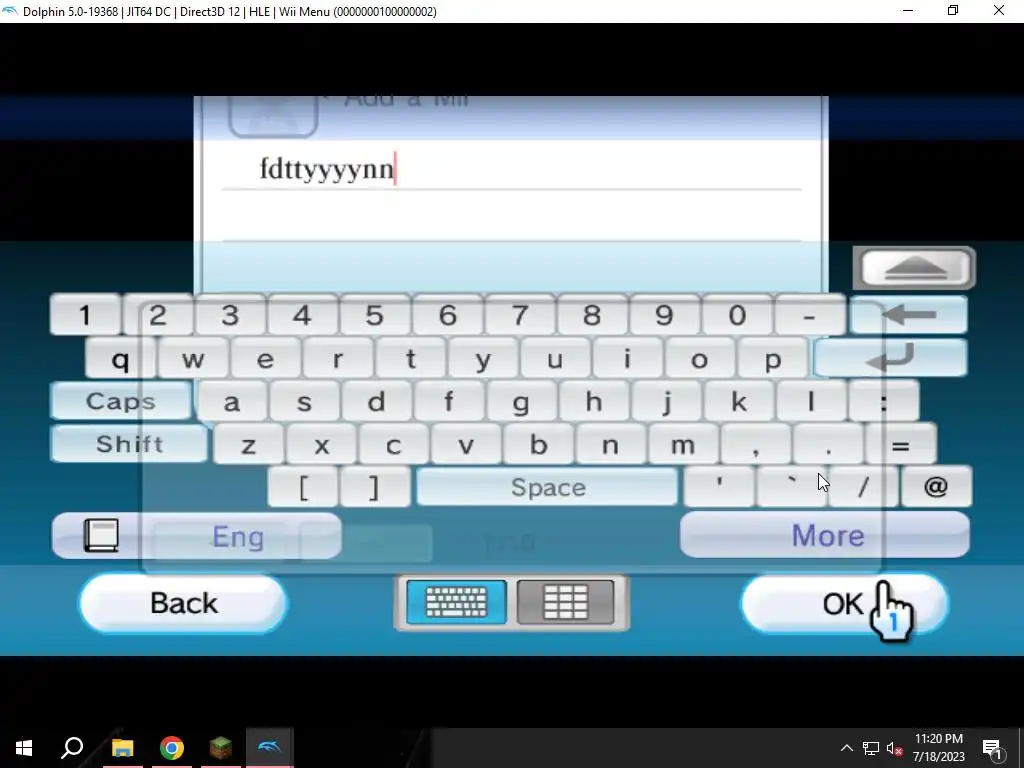This screenshot has height=768, width=1024.
Task: Tap the h letter key
Action: (x=594, y=402)
